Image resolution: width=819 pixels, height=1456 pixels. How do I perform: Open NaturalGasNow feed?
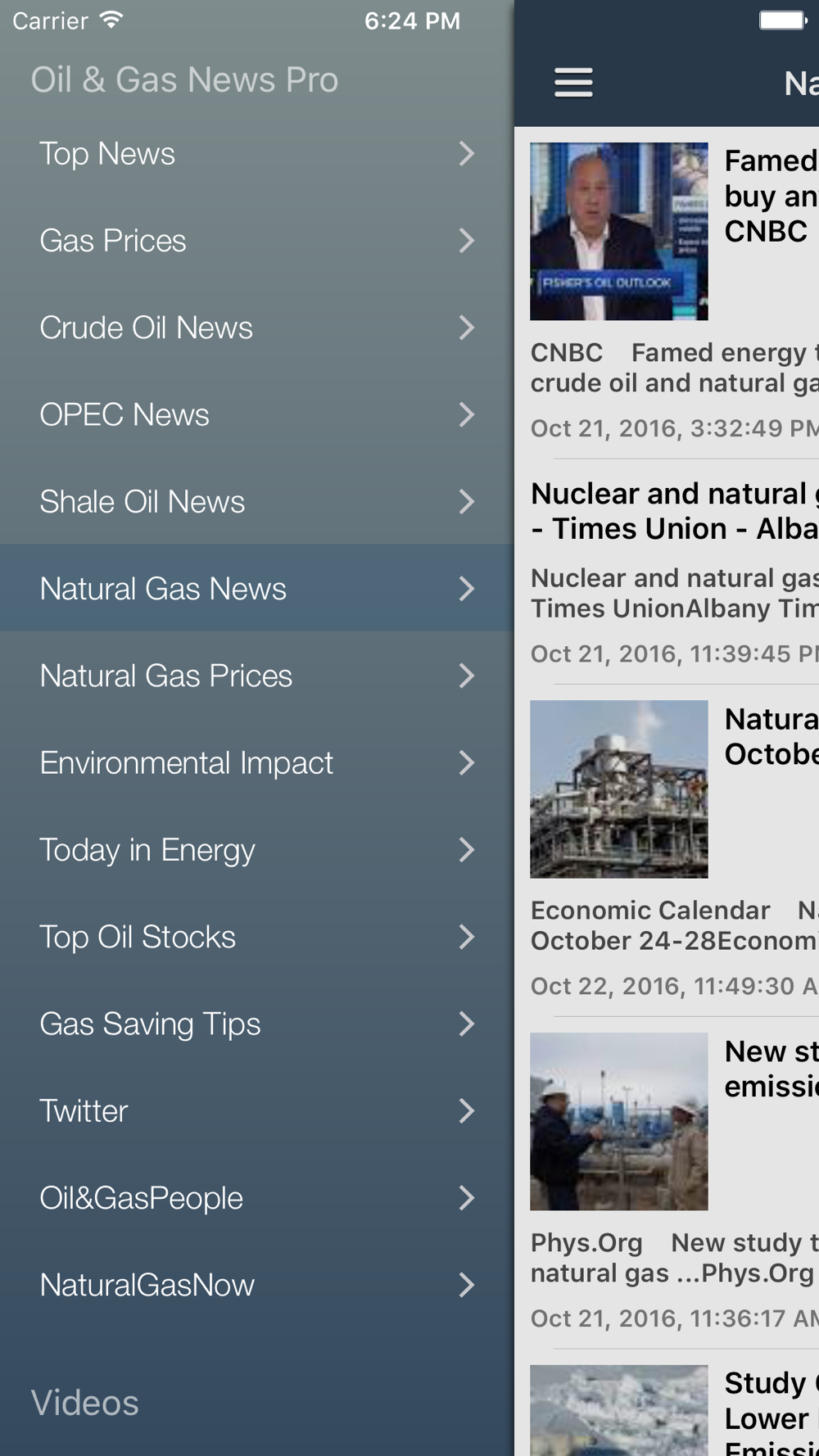tap(257, 1285)
